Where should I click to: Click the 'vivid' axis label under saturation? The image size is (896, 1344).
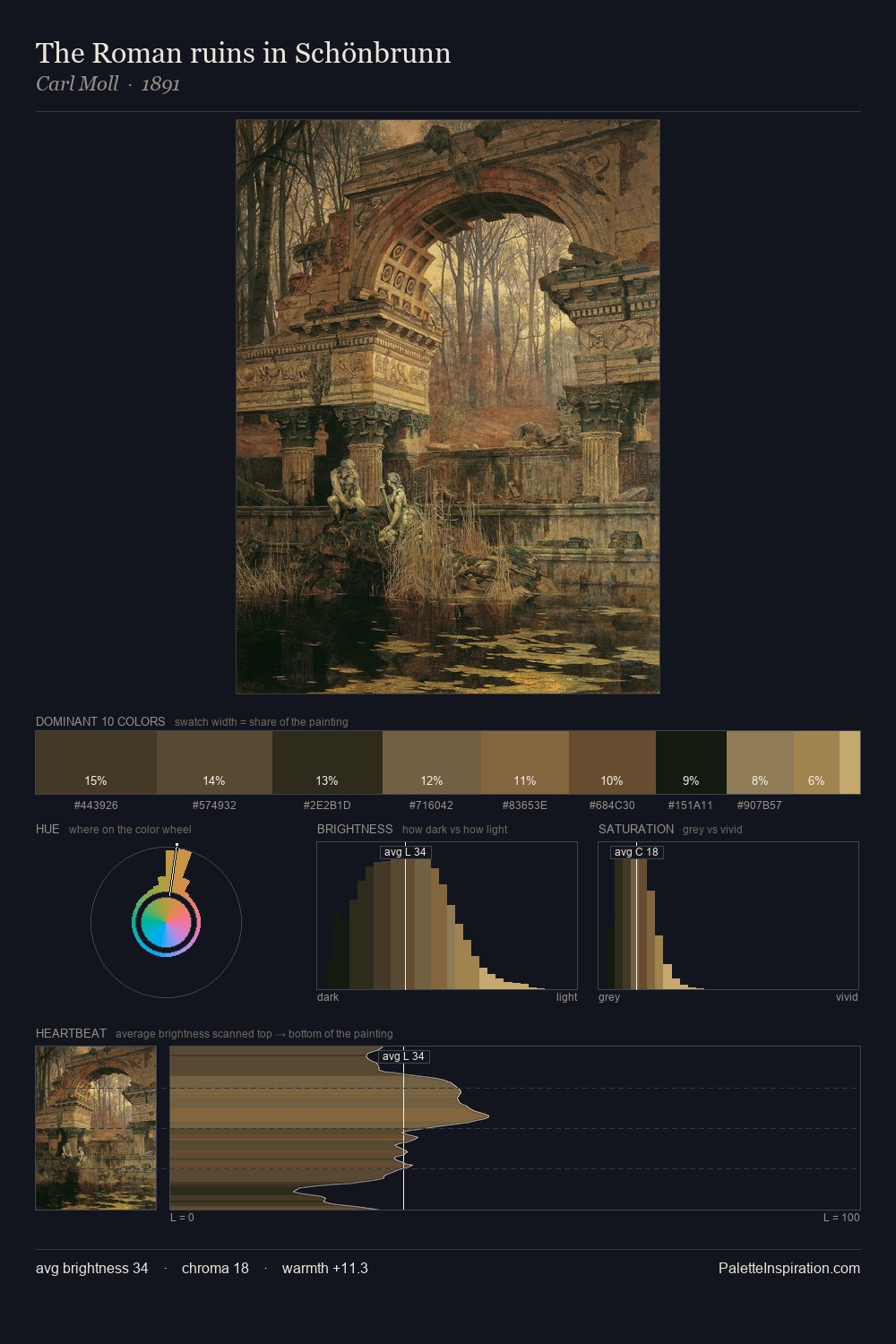coord(847,997)
